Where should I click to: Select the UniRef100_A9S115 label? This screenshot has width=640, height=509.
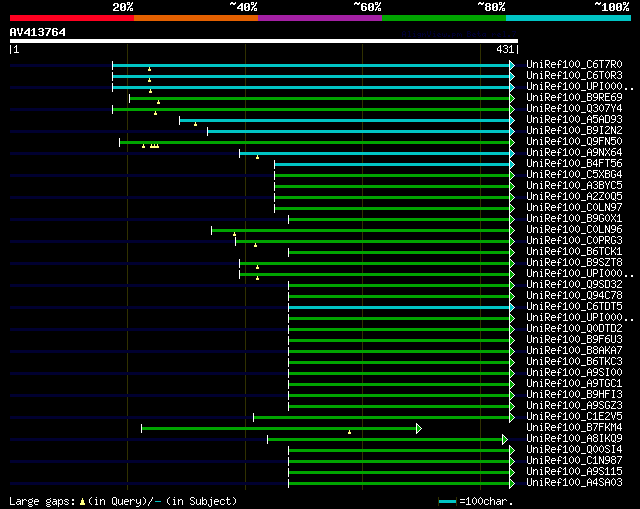click(574, 472)
